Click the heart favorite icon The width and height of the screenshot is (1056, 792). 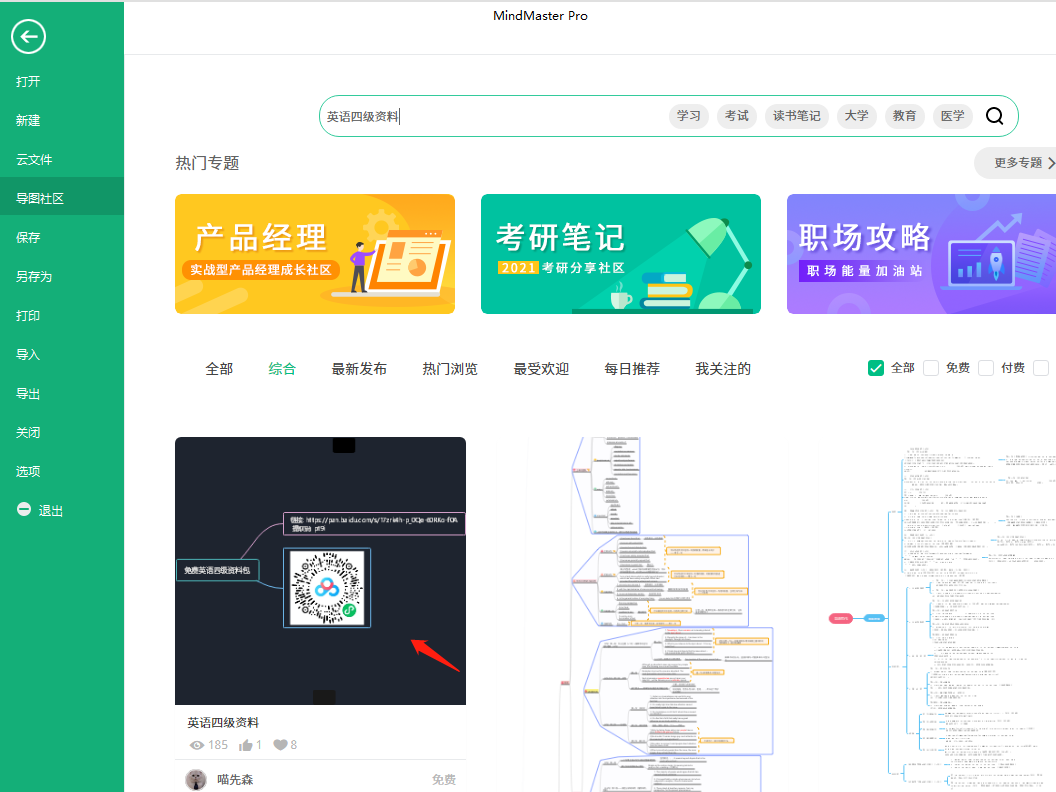pyautogui.click(x=280, y=745)
